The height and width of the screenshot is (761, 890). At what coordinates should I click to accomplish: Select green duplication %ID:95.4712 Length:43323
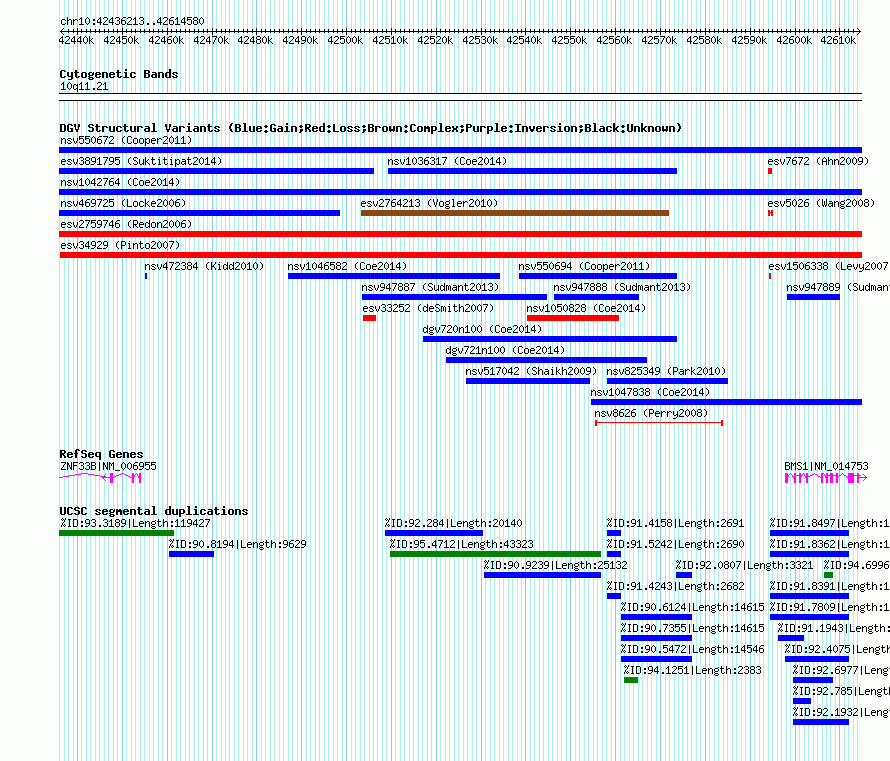click(495, 554)
